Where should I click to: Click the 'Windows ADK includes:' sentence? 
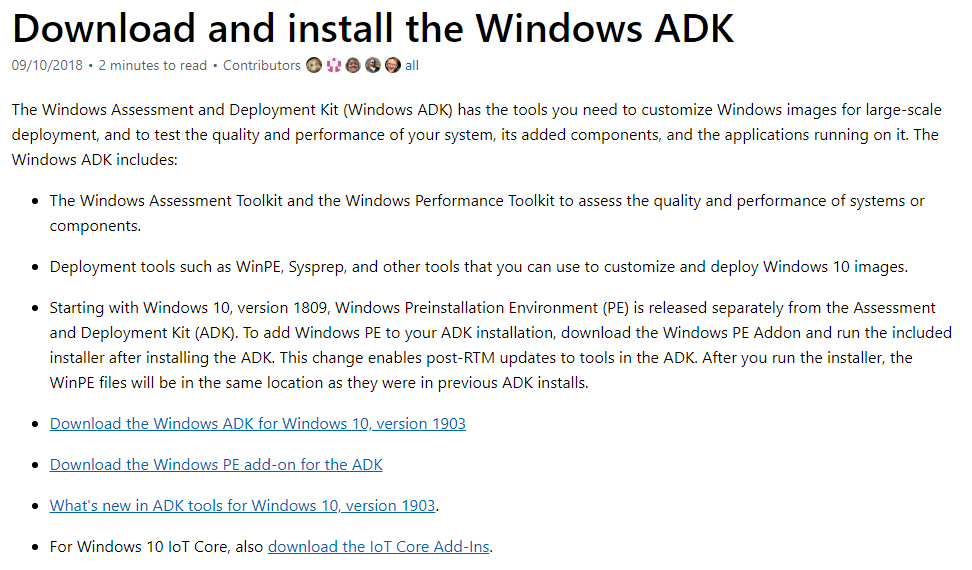(94, 160)
